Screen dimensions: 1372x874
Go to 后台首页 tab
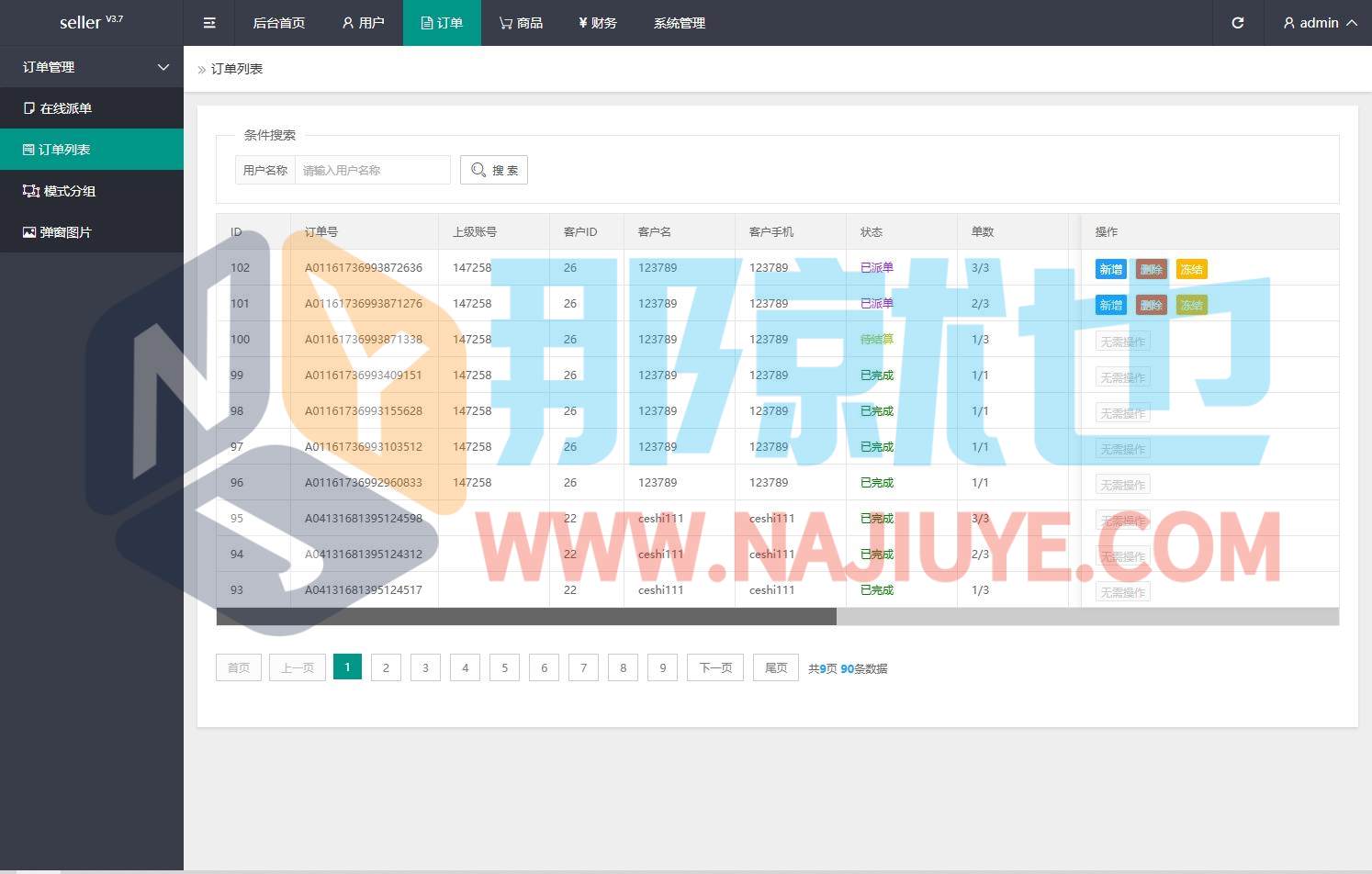tap(278, 23)
